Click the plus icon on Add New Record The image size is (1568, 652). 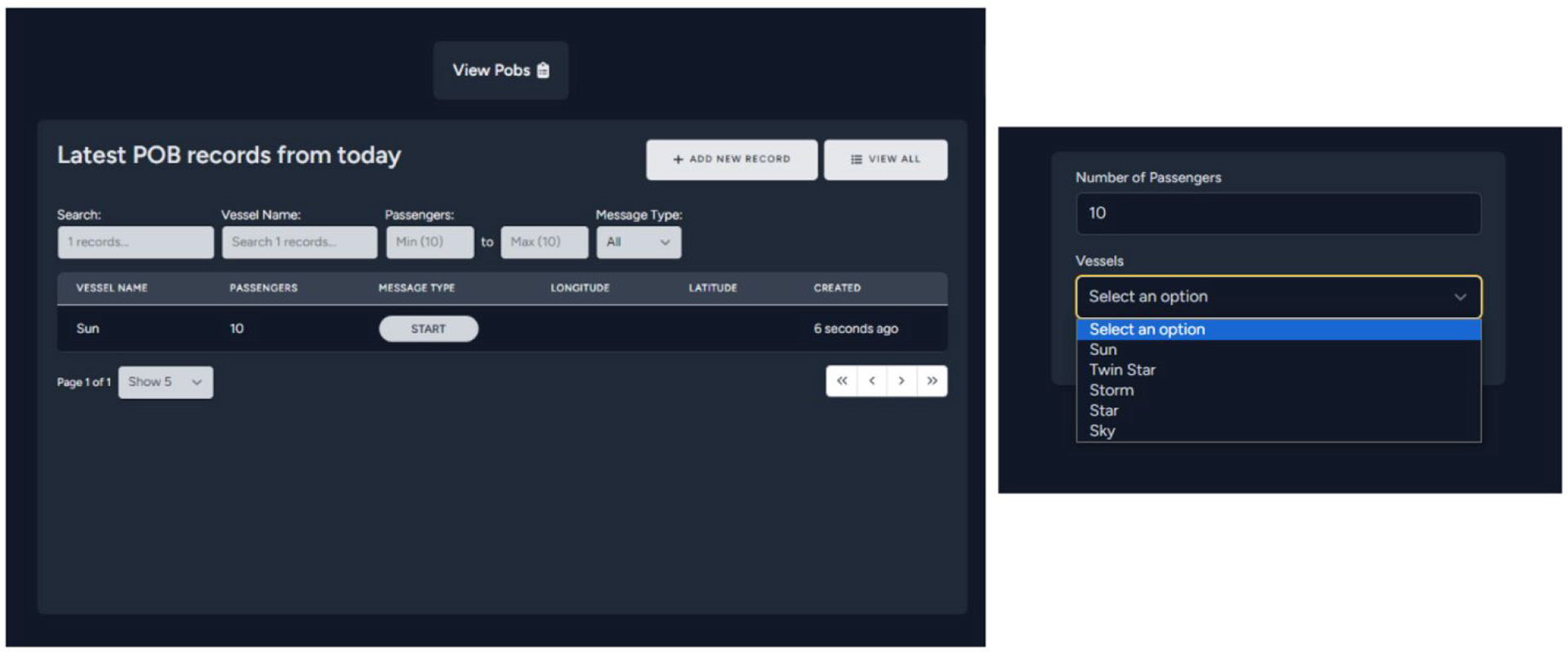pyautogui.click(x=678, y=159)
